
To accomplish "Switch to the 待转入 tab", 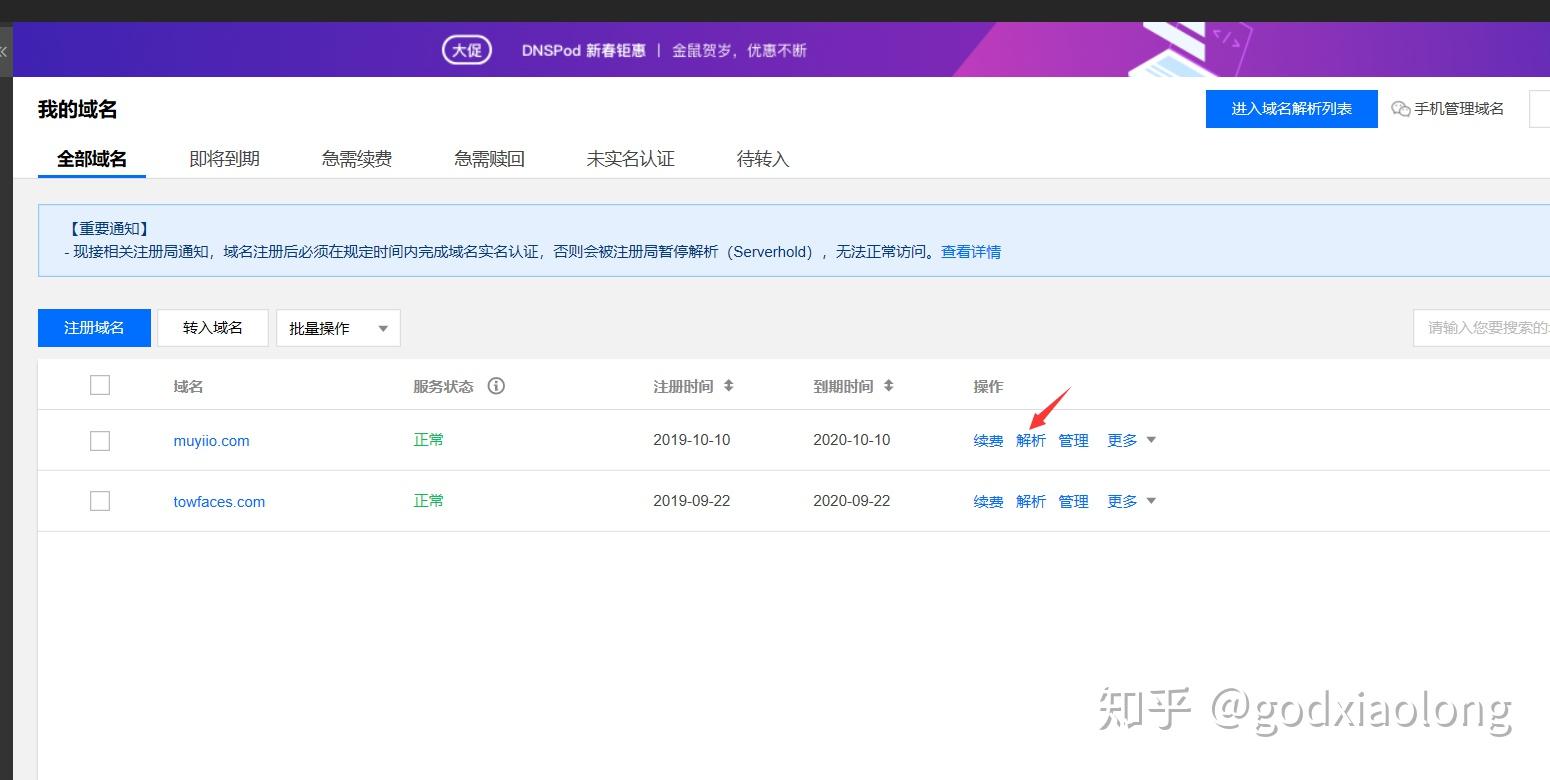I will pyautogui.click(x=762, y=158).
